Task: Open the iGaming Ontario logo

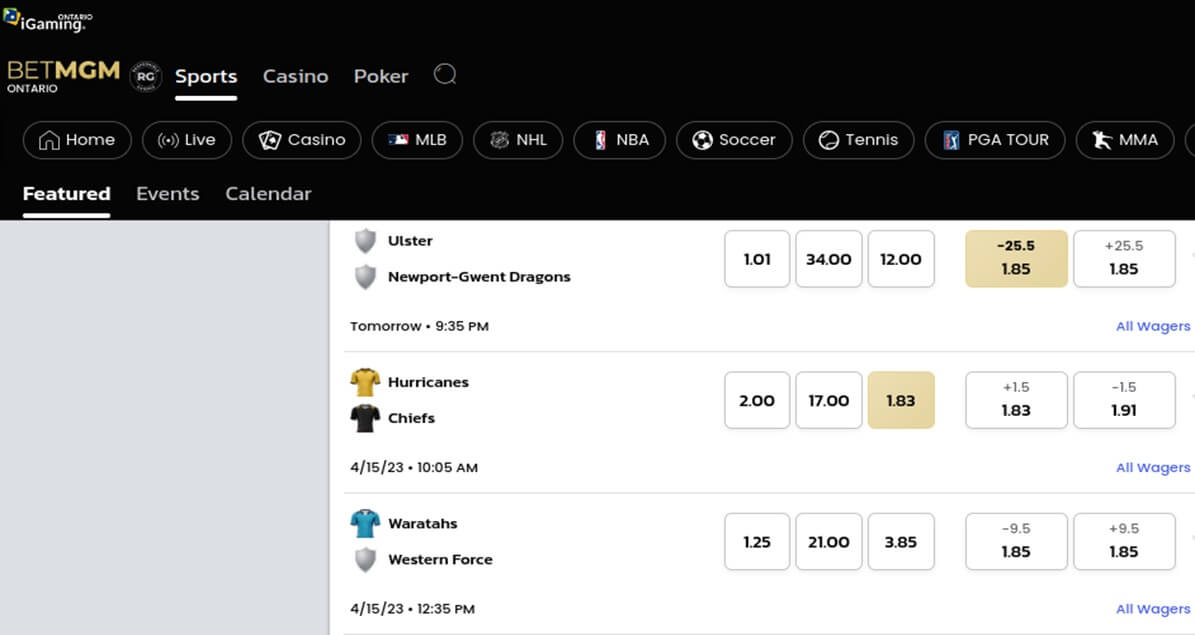Action: point(47,21)
